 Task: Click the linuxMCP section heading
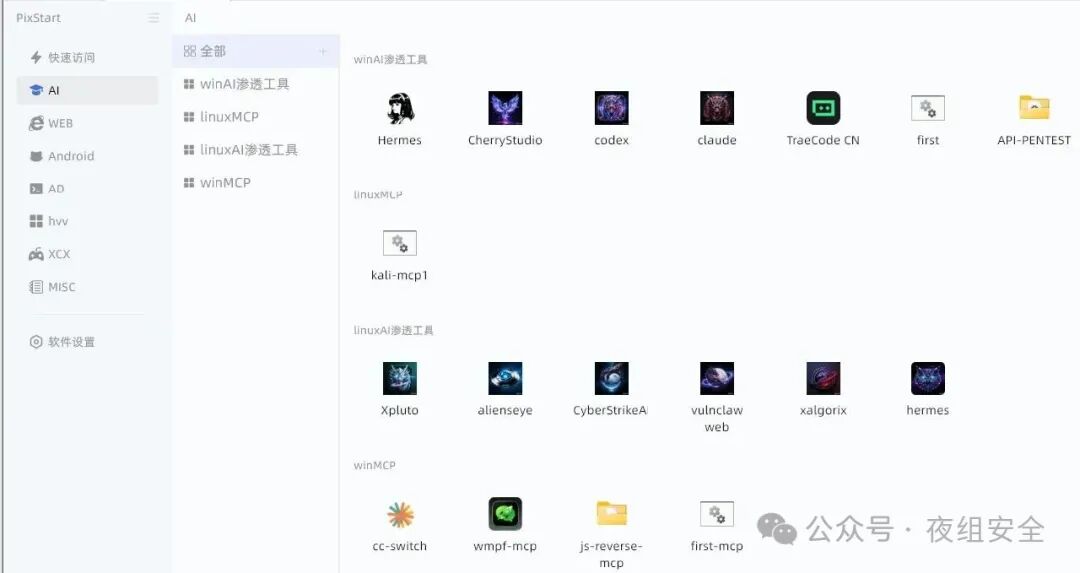(378, 195)
